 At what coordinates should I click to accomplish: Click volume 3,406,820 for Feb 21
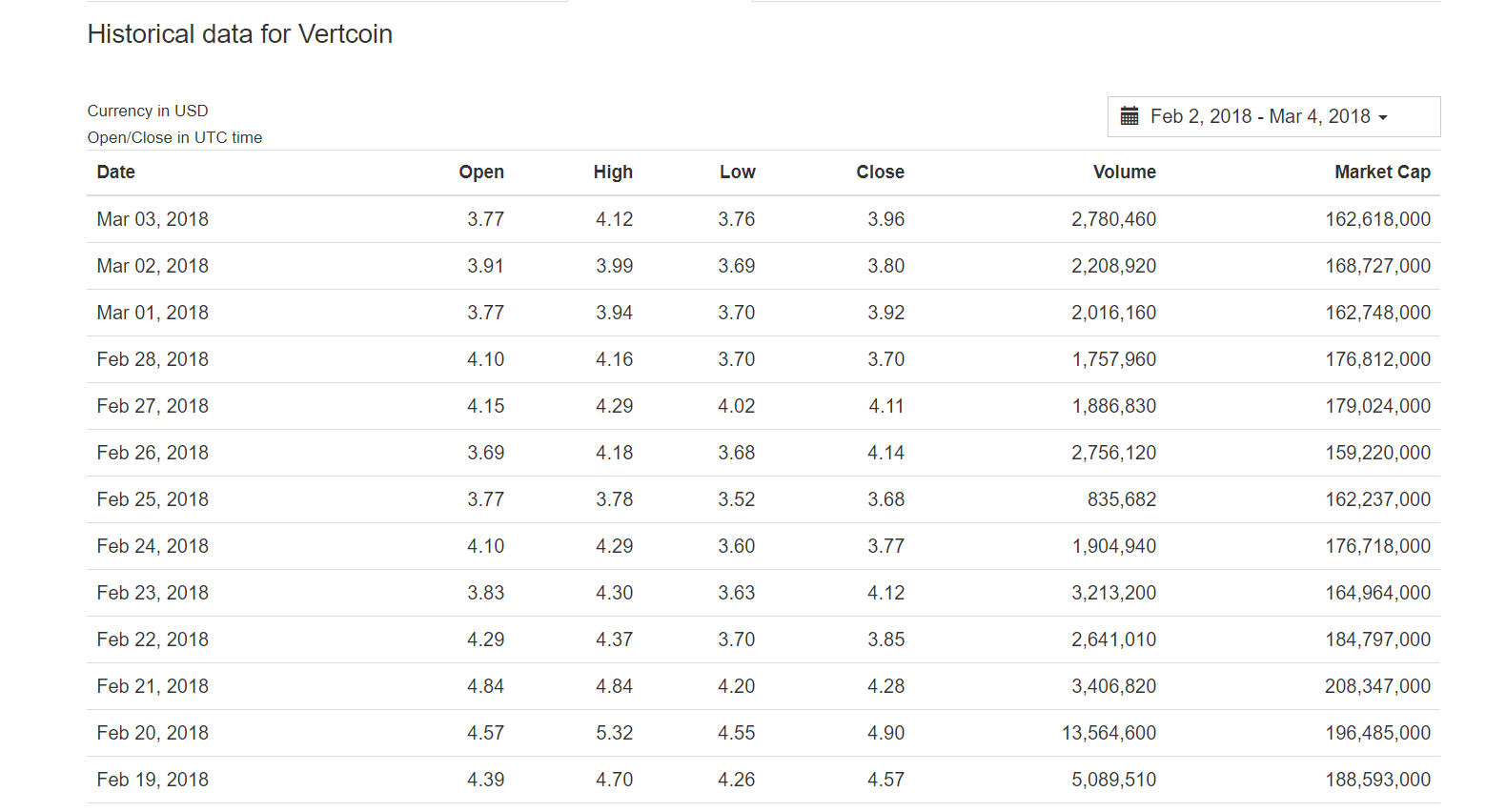(x=1113, y=686)
